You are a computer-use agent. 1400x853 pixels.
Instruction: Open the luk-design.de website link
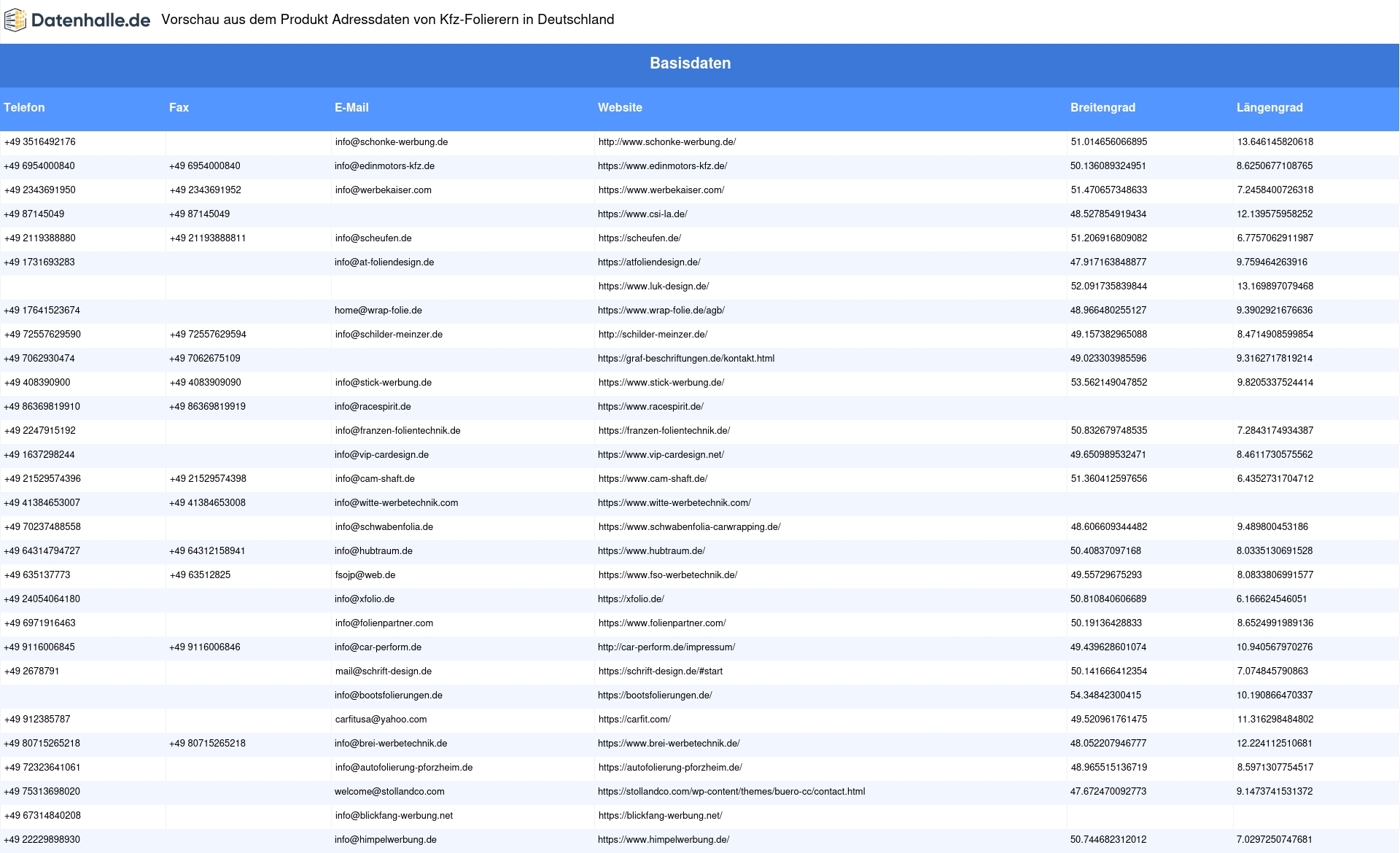pos(653,287)
